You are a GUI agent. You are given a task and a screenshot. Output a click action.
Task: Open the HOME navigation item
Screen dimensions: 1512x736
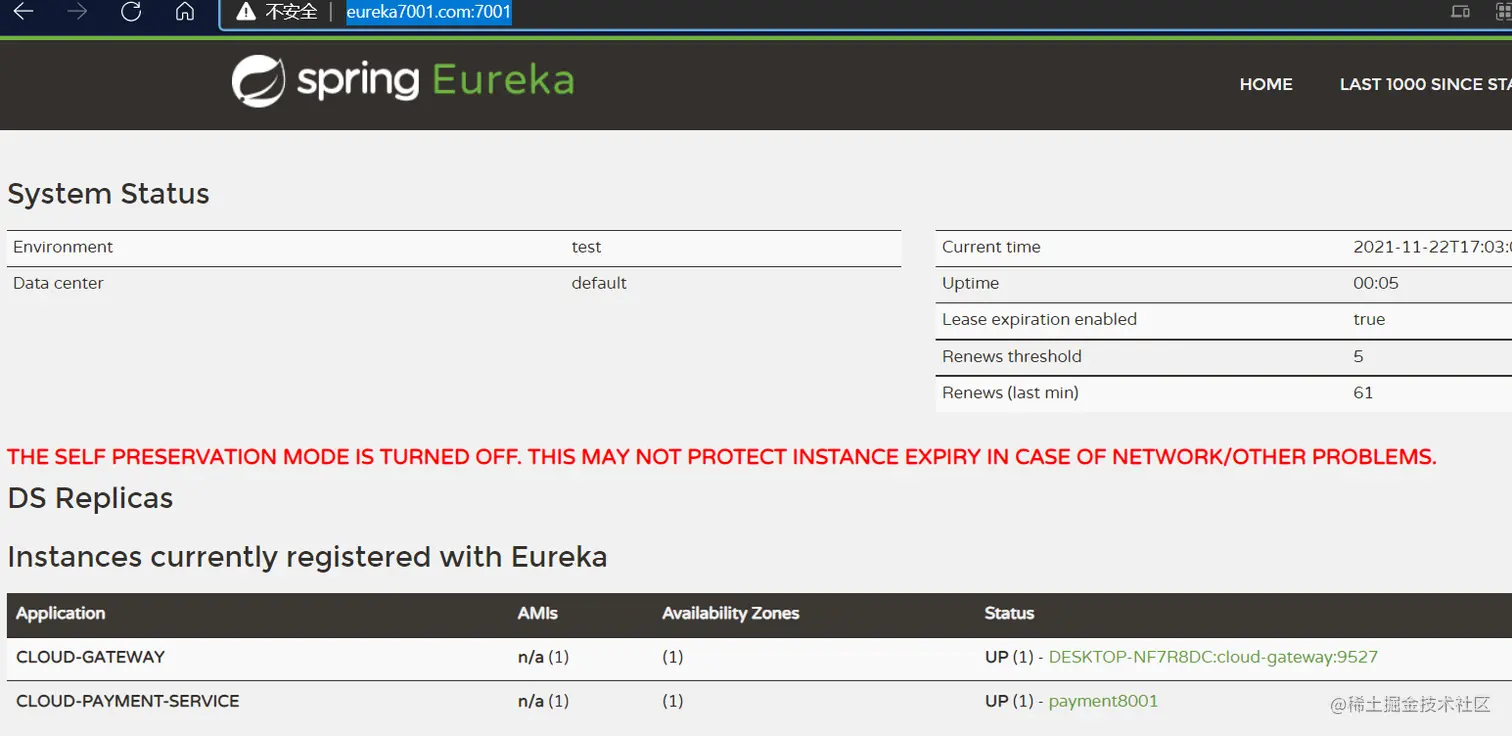tap(1266, 85)
